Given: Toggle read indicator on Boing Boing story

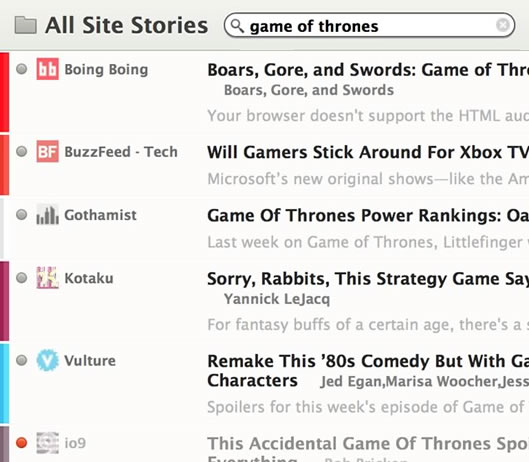Looking at the screenshot, I should coord(22,69).
